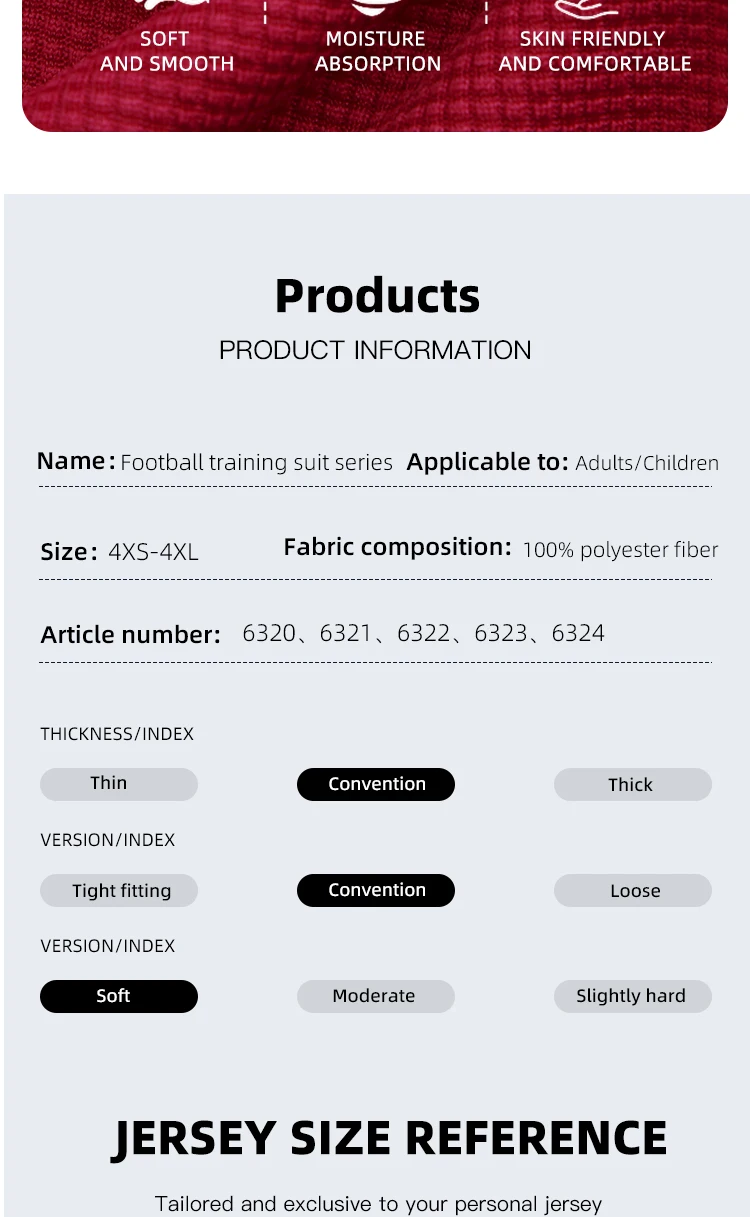
Task: Choose Convention beside Tight fitting
Action: (376, 890)
